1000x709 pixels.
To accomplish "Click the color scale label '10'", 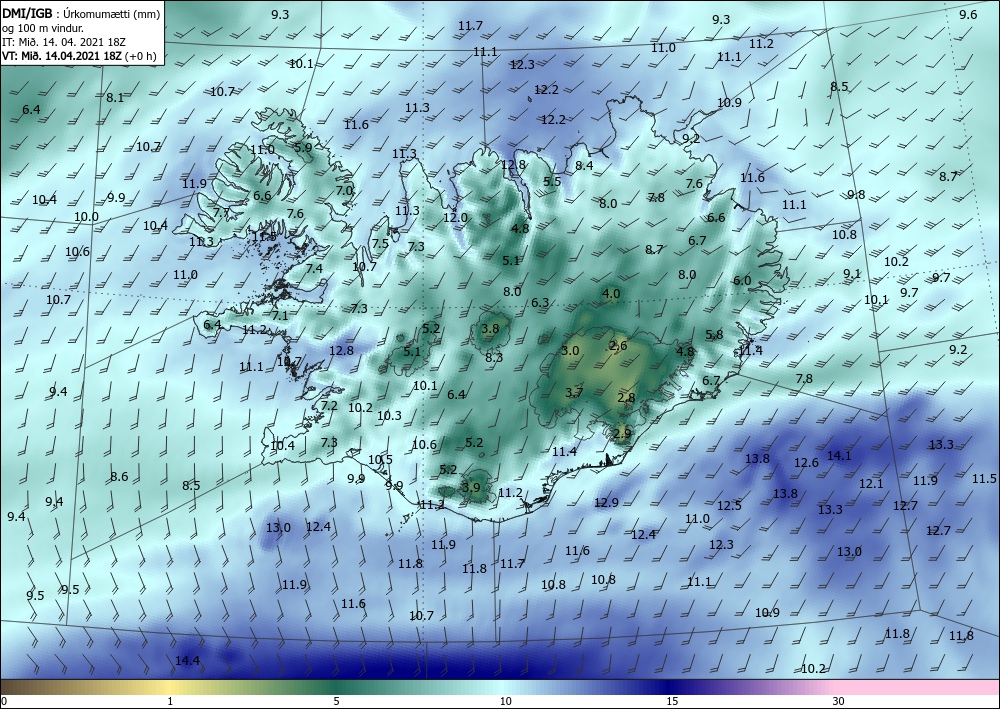I will tap(506, 701).
